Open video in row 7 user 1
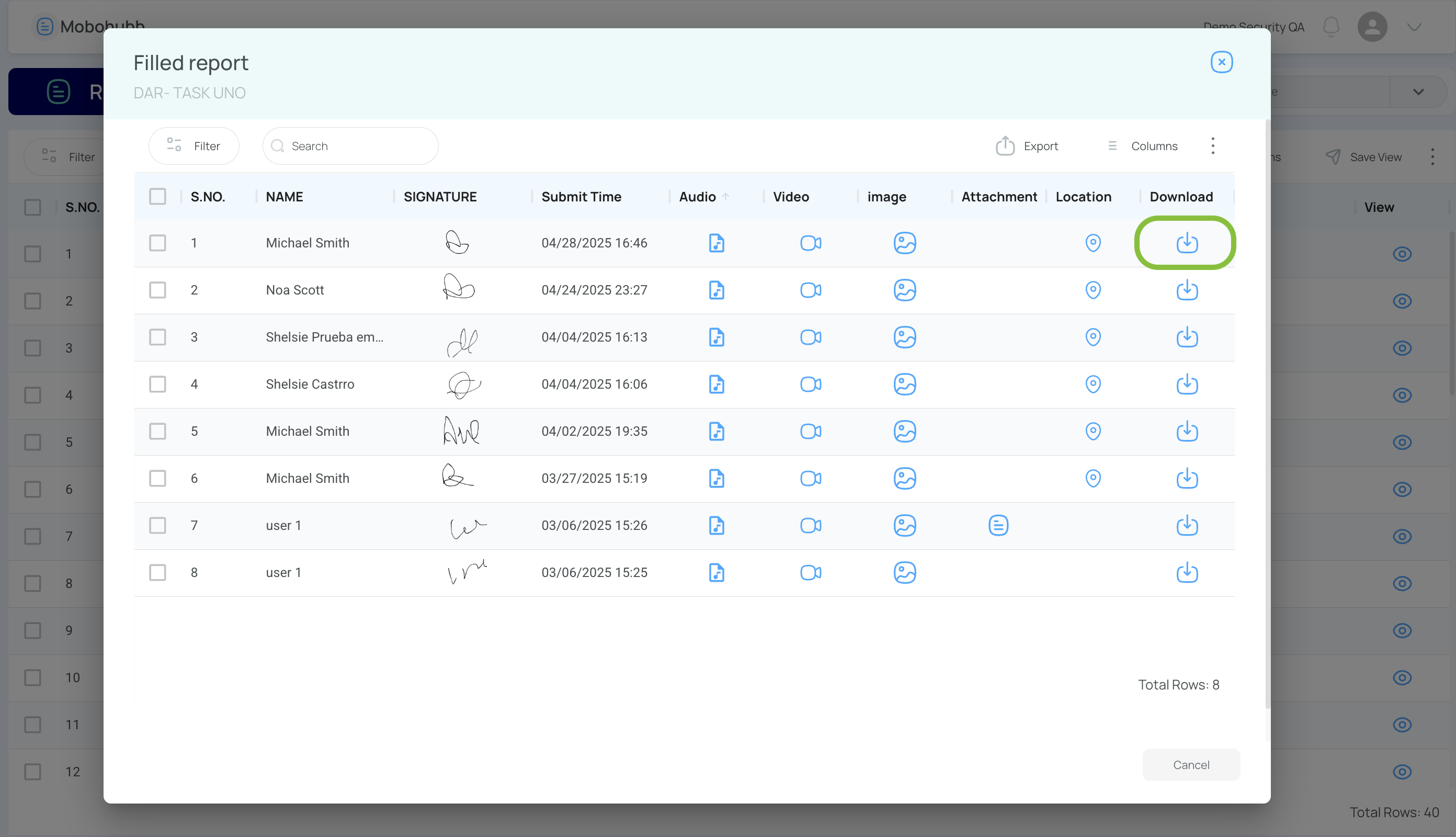The height and width of the screenshot is (837, 1456). coord(810,525)
